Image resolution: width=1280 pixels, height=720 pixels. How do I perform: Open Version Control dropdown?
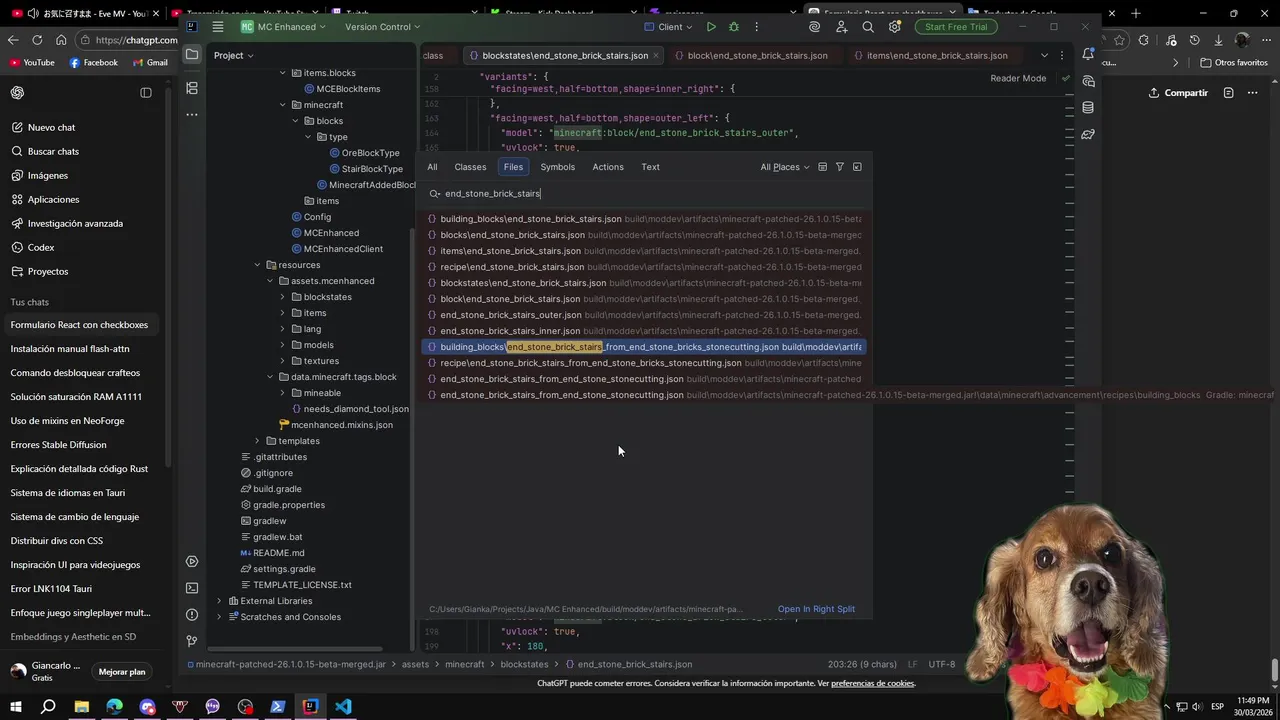pyautogui.click(x=382, y=27)
